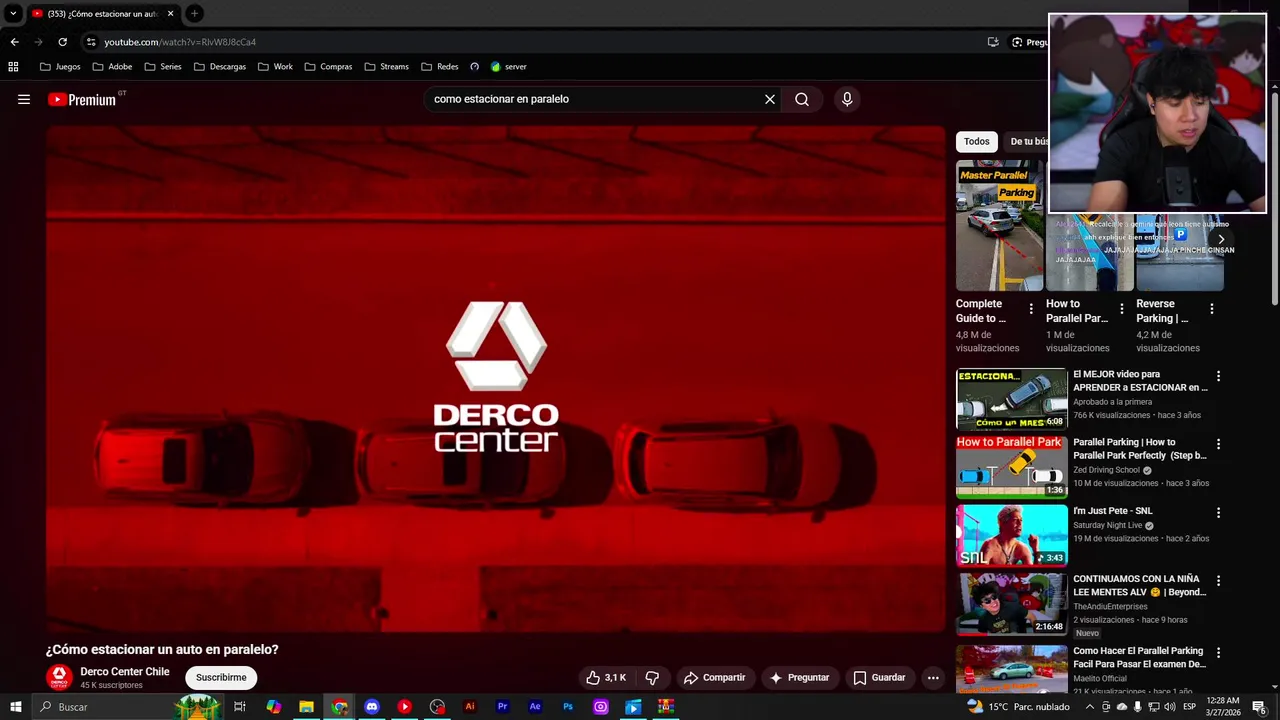Screen dimensions: 1280x720
Task: Open options for 'I'm Just Pete - SNL' video
Action: click(1218, 513)
